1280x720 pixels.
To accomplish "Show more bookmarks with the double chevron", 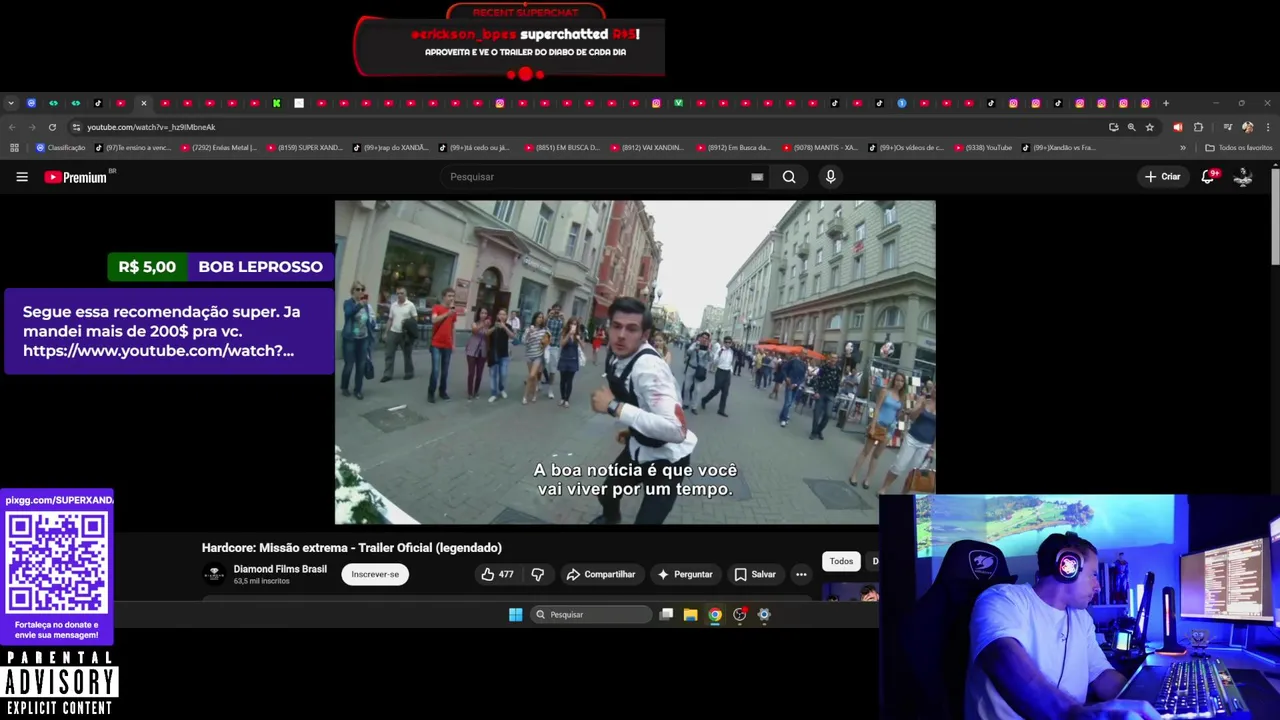I will (1183, 148).
